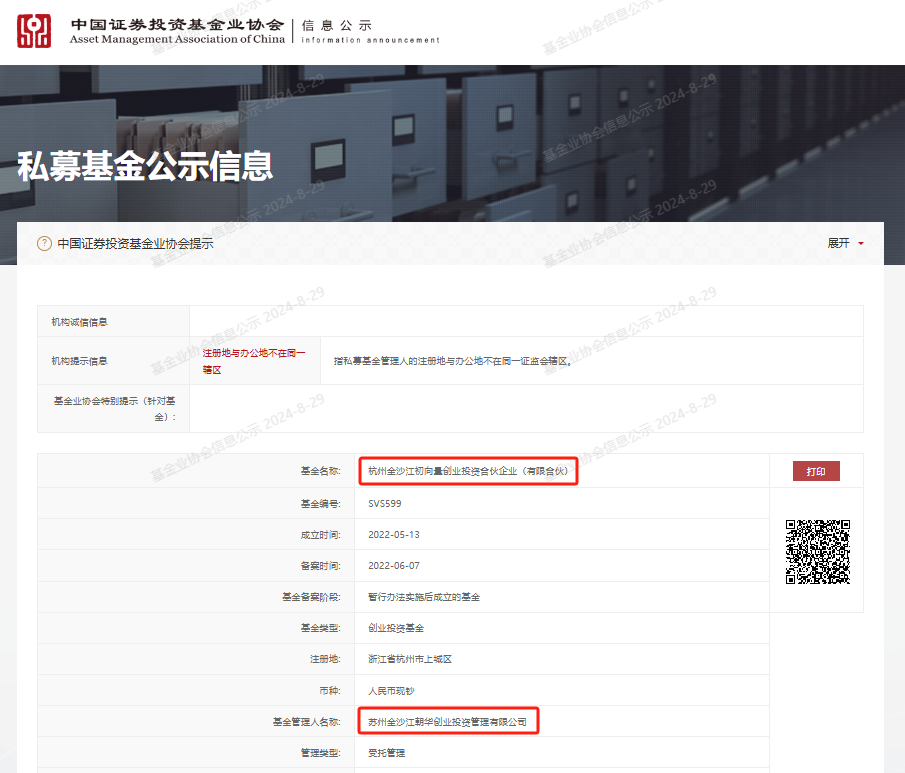Click the 展开 dropdown arrow

point(860,243)
